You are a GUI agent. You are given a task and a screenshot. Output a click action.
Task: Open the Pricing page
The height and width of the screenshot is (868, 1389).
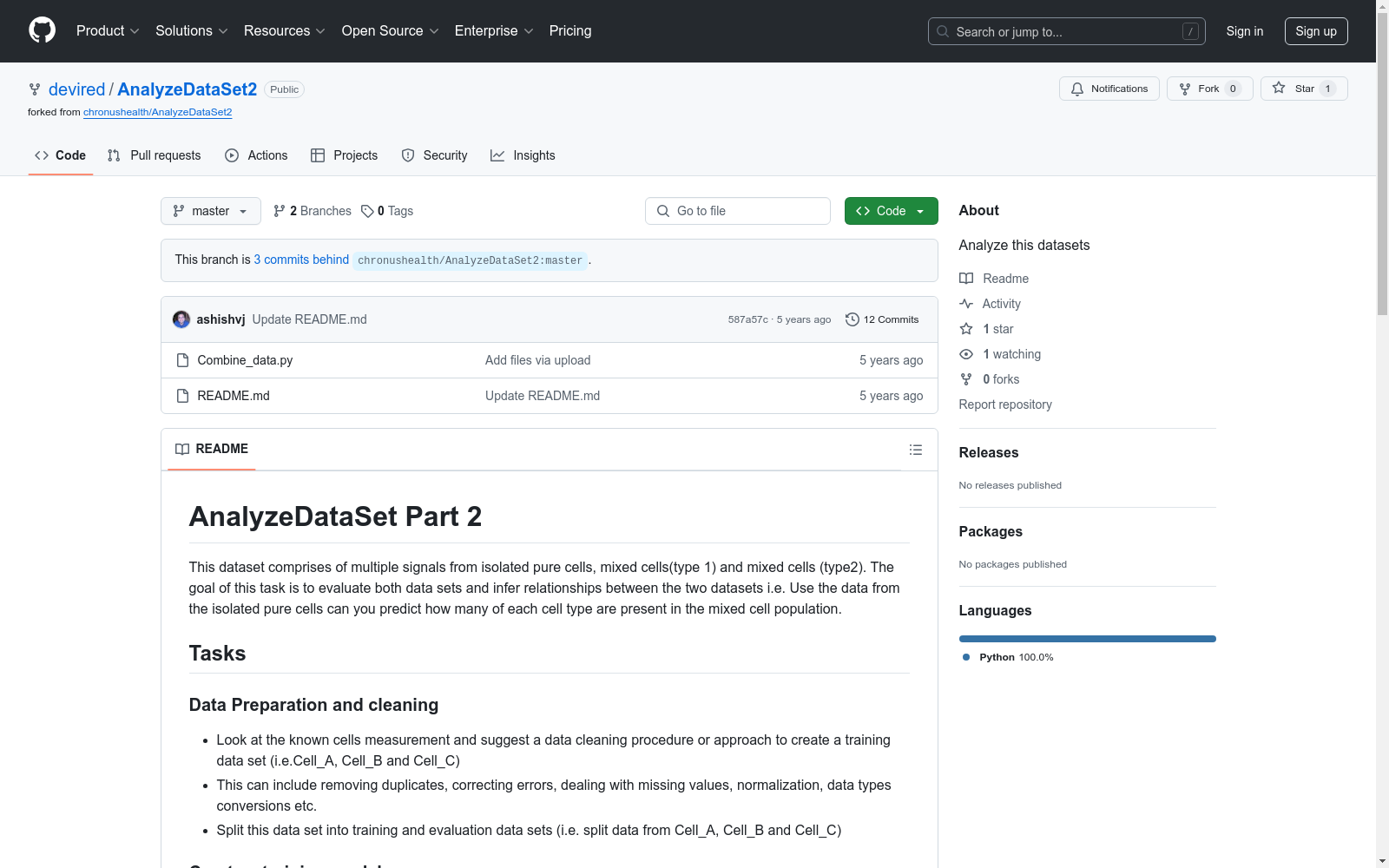click(570, 30)
